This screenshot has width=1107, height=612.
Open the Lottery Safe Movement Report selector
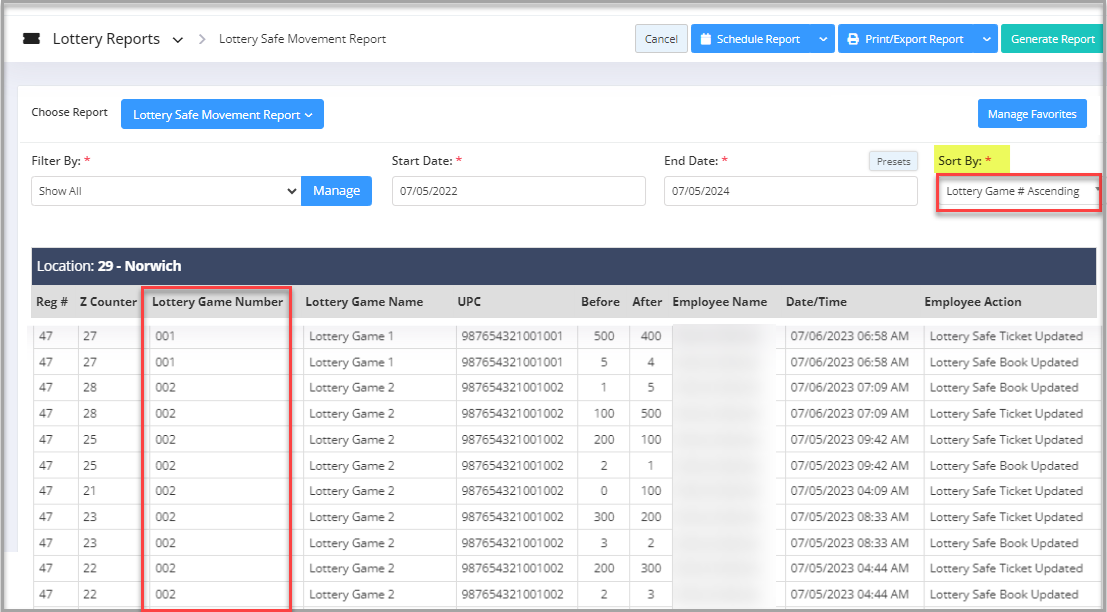point(222,115)
